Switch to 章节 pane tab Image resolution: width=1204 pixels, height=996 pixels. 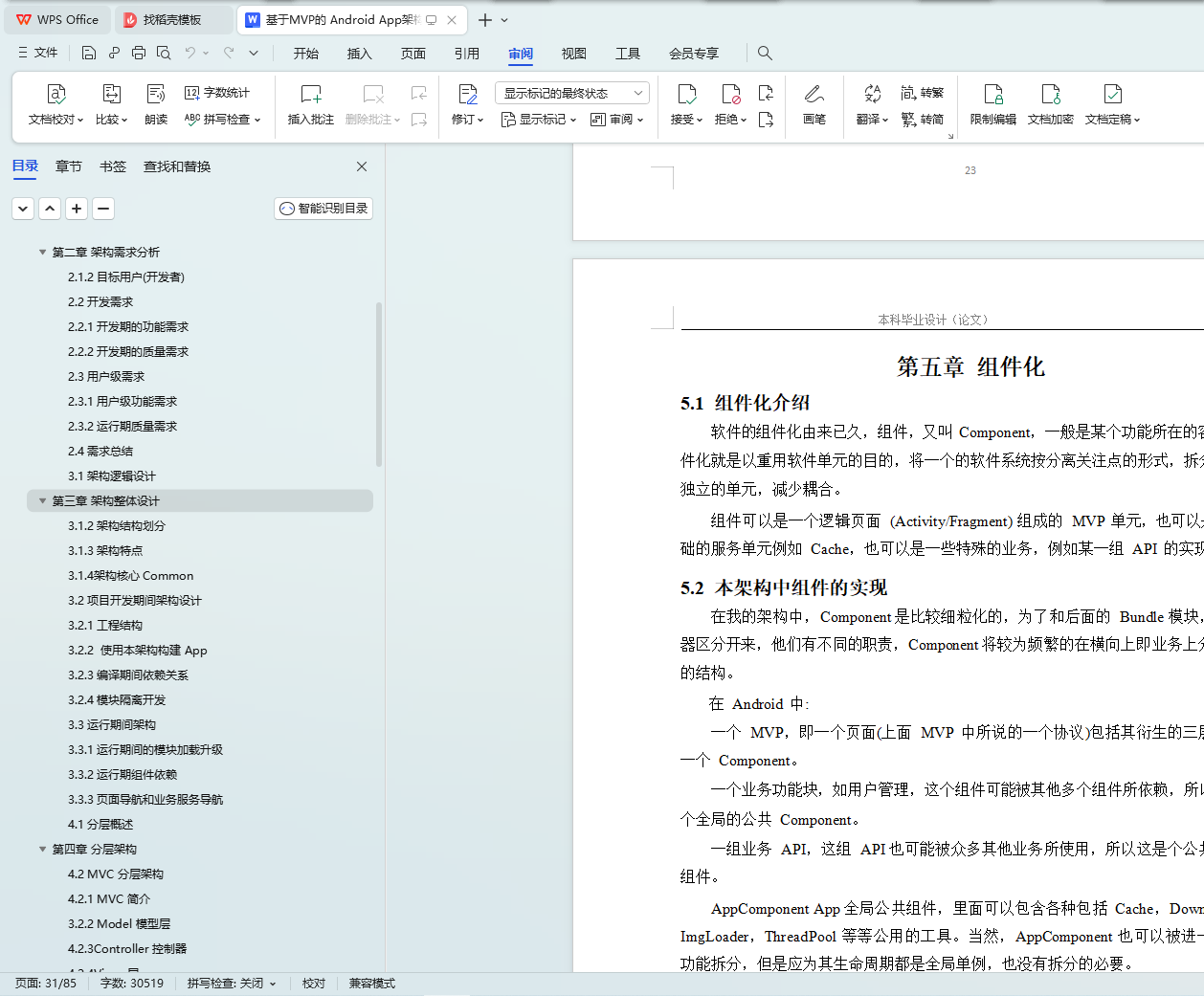(69, 166)
